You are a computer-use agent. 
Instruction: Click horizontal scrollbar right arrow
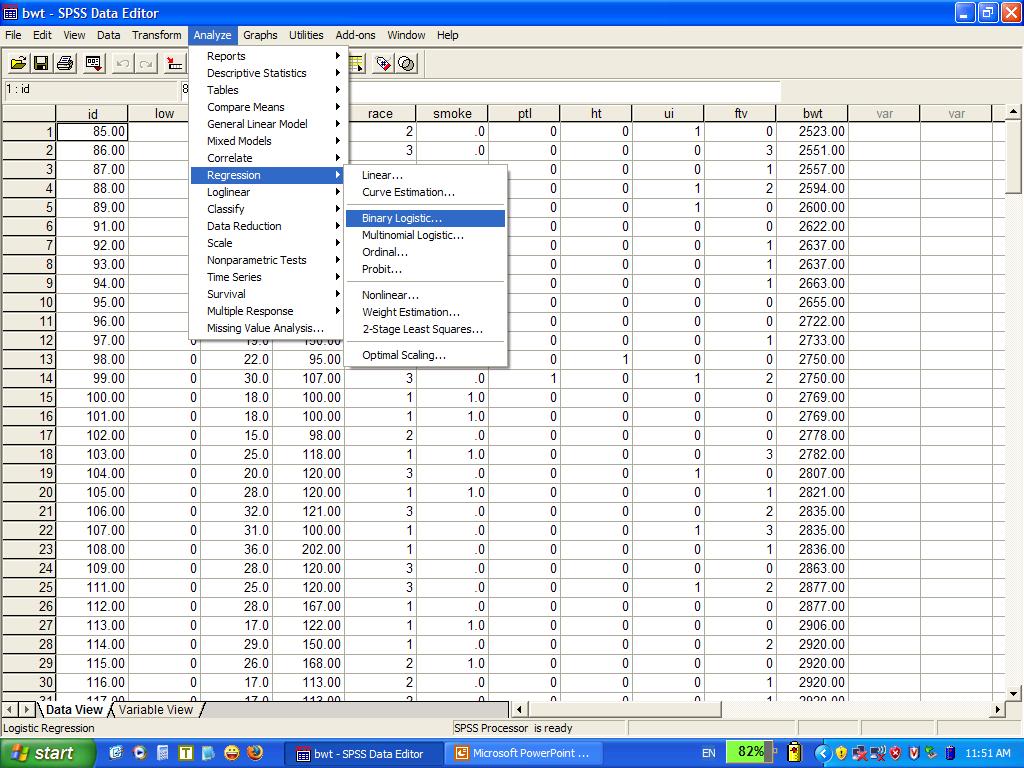click(997, 709)
